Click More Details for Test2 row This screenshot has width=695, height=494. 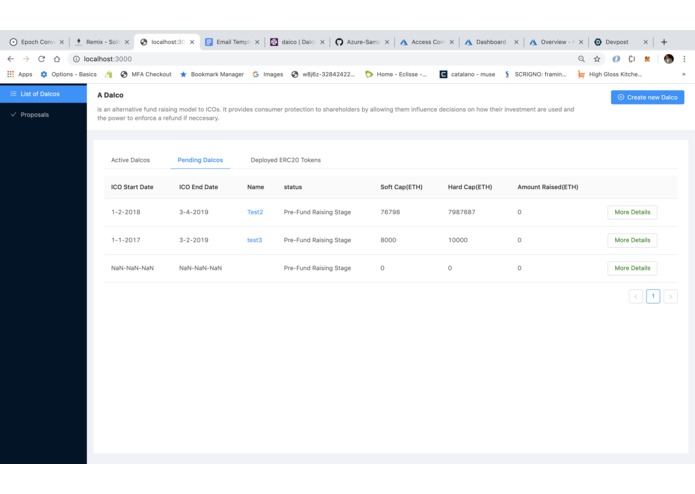[x=632, y=212]
